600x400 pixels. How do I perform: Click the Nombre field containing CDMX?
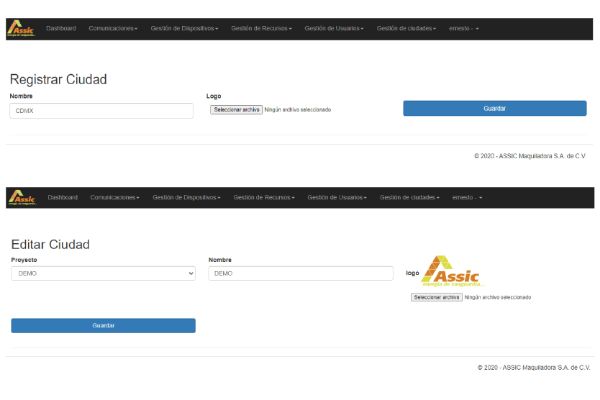[101, 111]
